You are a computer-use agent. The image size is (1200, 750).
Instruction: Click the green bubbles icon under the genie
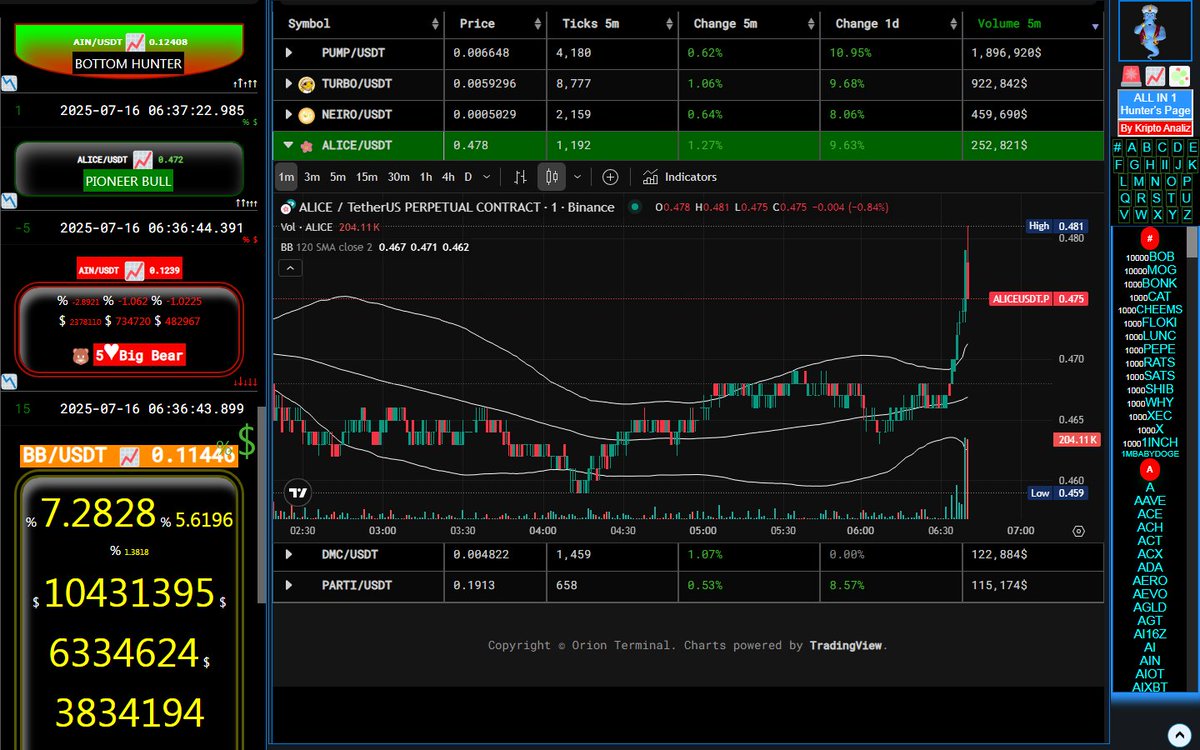tap(1179, 76)
